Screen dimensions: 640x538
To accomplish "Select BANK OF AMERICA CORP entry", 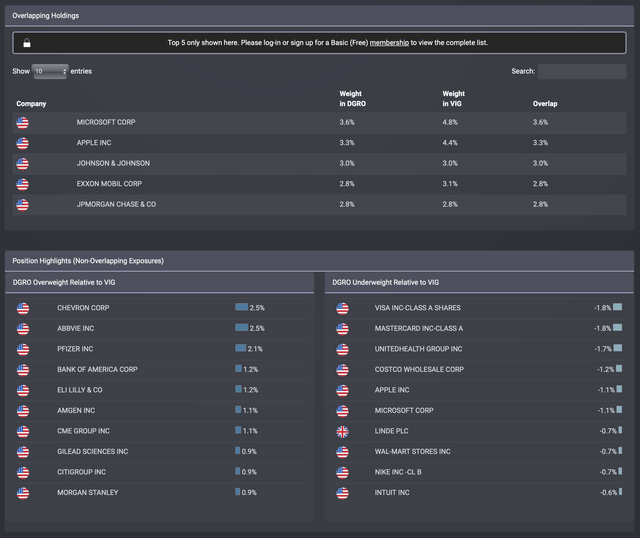I will click(x=97, y=369).
